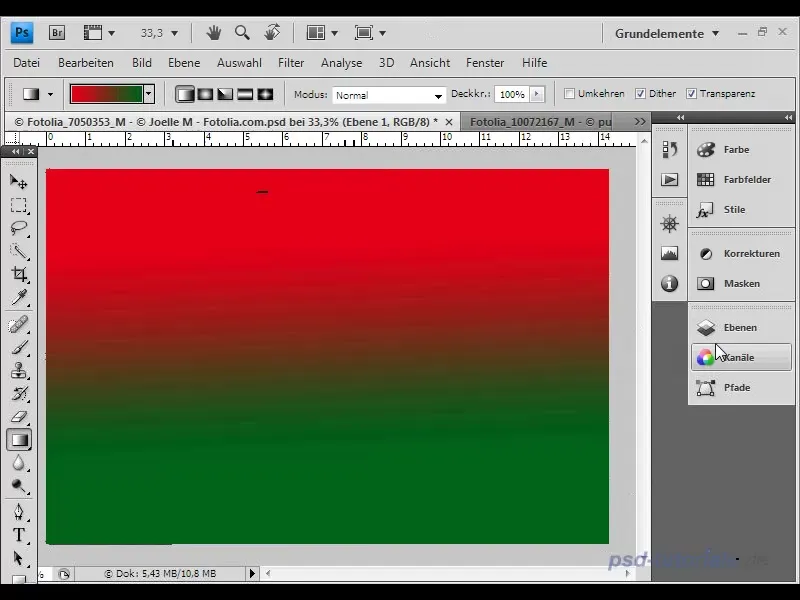Open the Modus blend mode dropdown

point(388,95)
